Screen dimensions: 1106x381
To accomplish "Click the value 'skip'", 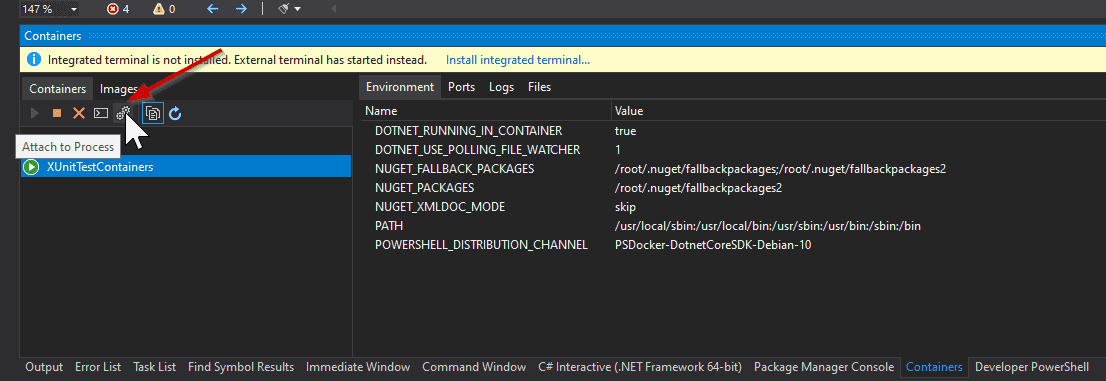I will 626,207.
